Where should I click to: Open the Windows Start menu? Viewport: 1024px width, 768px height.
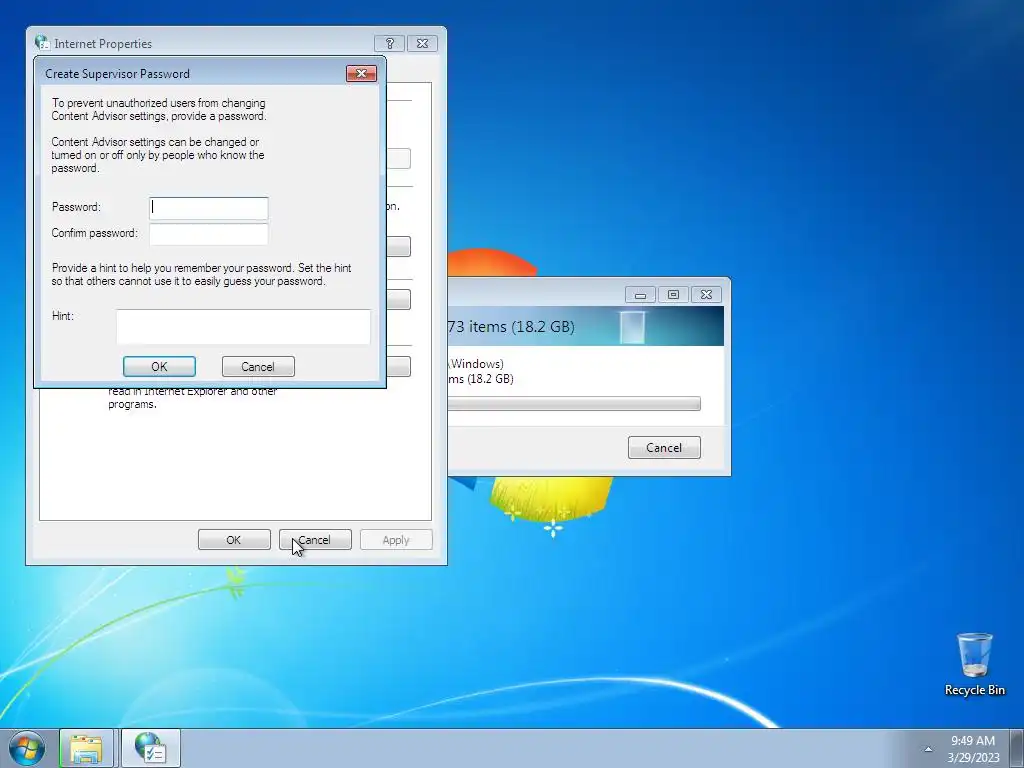click(27, 748)
